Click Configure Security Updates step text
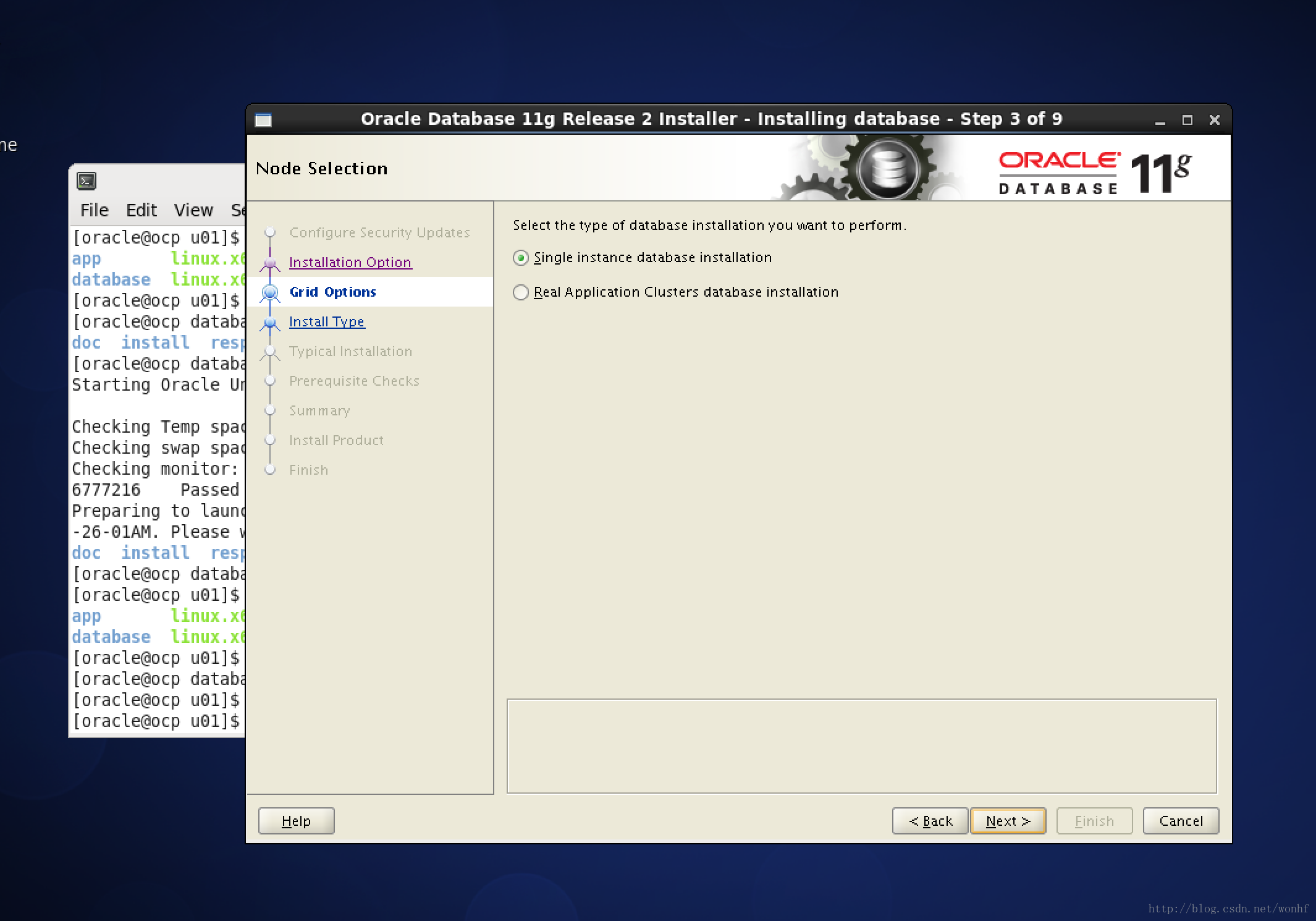 point(379,232)
